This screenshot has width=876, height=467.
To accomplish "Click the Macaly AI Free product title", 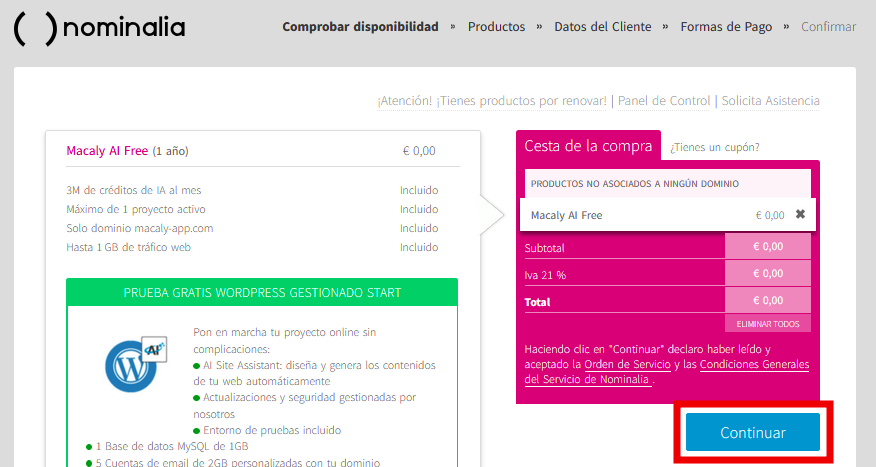I will (x=107, y=151).
